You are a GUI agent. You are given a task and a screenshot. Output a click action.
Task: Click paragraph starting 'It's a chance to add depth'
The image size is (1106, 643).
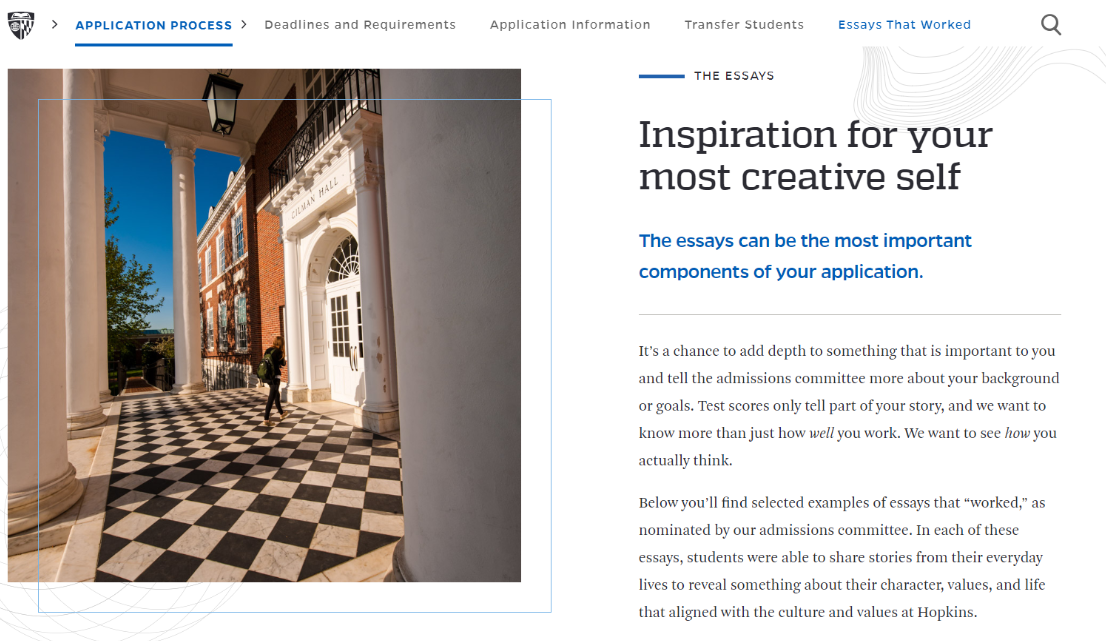849,405
